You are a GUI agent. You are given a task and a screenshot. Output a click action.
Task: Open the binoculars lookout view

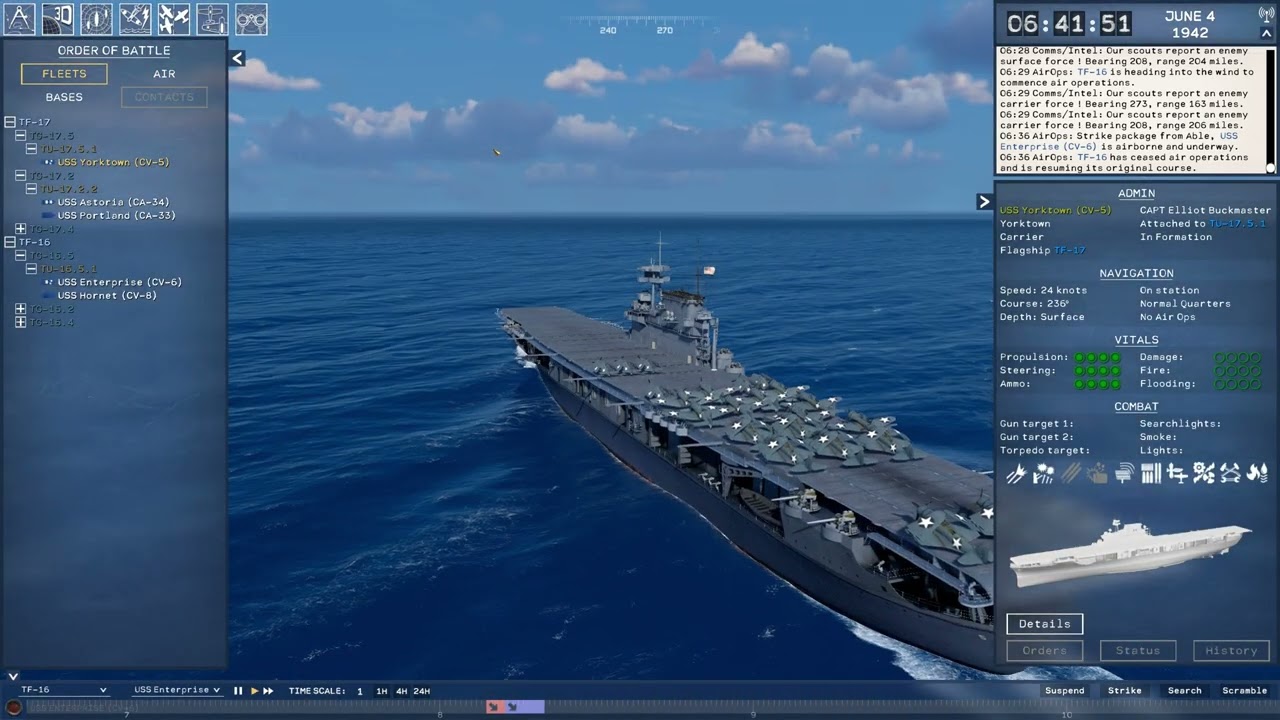pos(252,18)
